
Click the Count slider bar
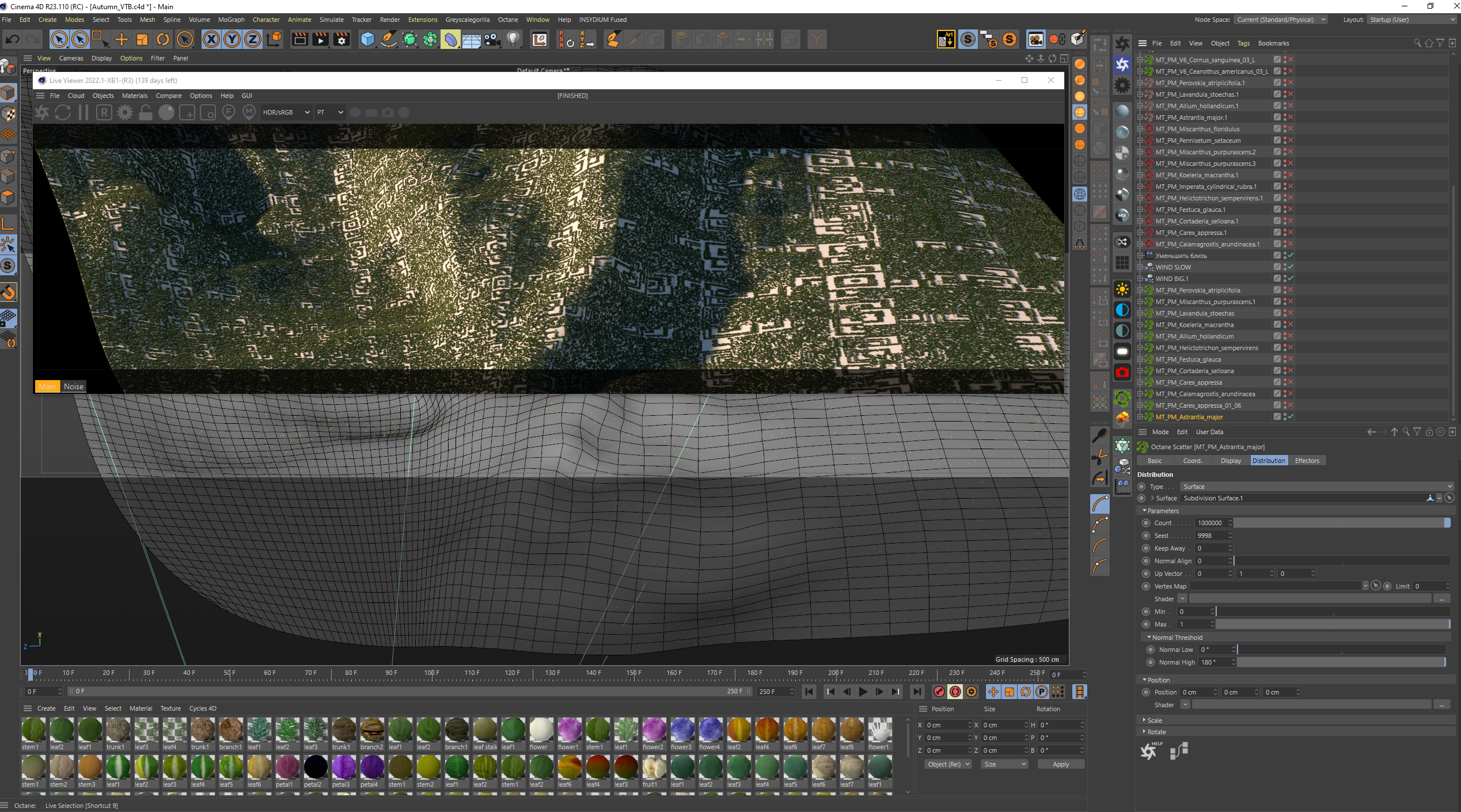pyautogui.click(x=1341, y=523)
